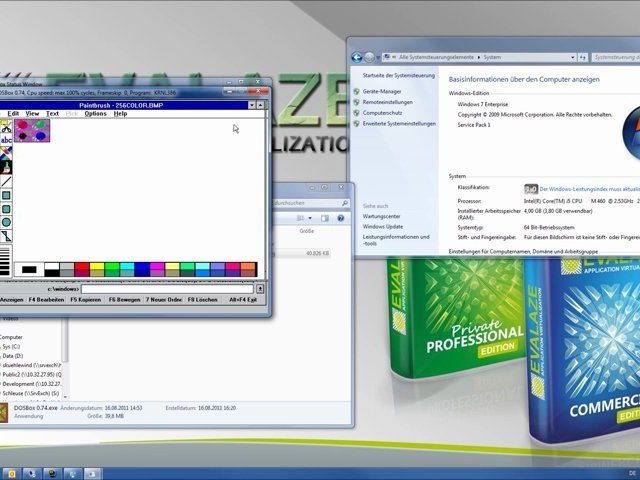Open Erweiterte Systemeinstellungen link
The width and height of the screenshot is (640, 480).
pos(399,123)
